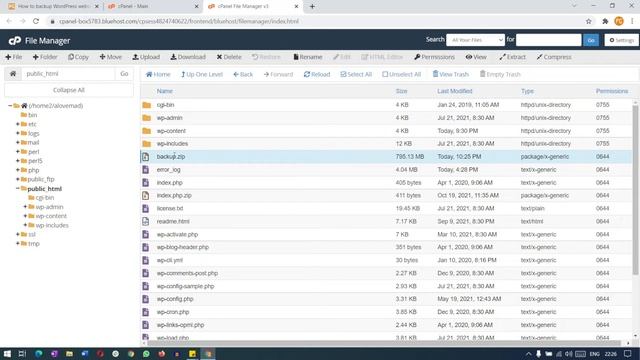Image resolution: width=640 pixels, height=360 pixels.
Task: Select the tmp folder in tree
Action: click(x=33, y=244)
